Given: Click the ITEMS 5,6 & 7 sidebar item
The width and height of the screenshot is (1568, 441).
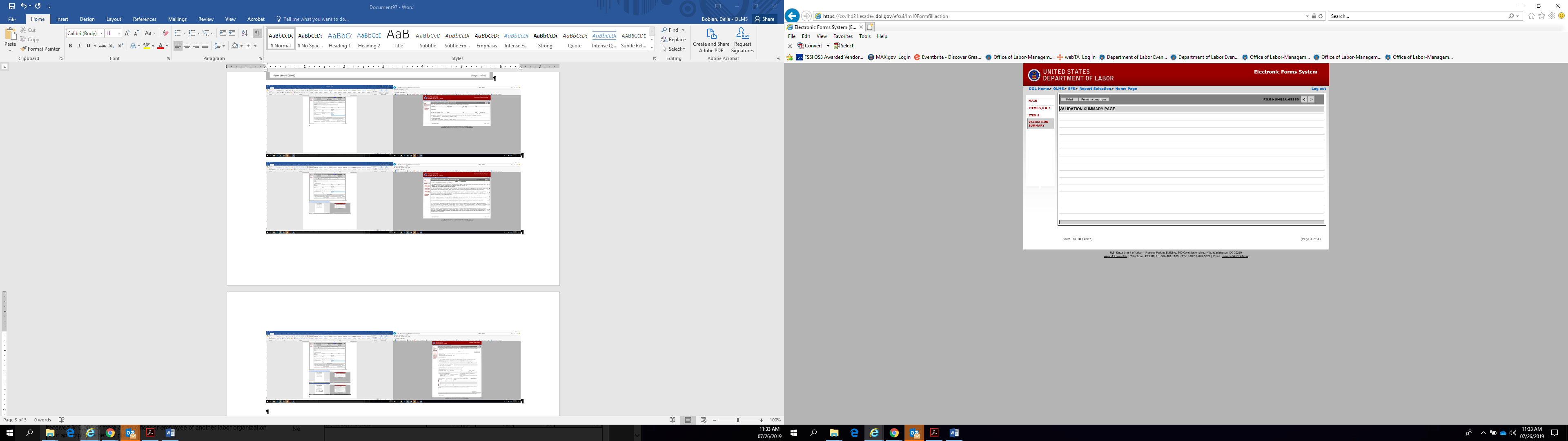Looking at the screenshot, I should coord(1039,108).
